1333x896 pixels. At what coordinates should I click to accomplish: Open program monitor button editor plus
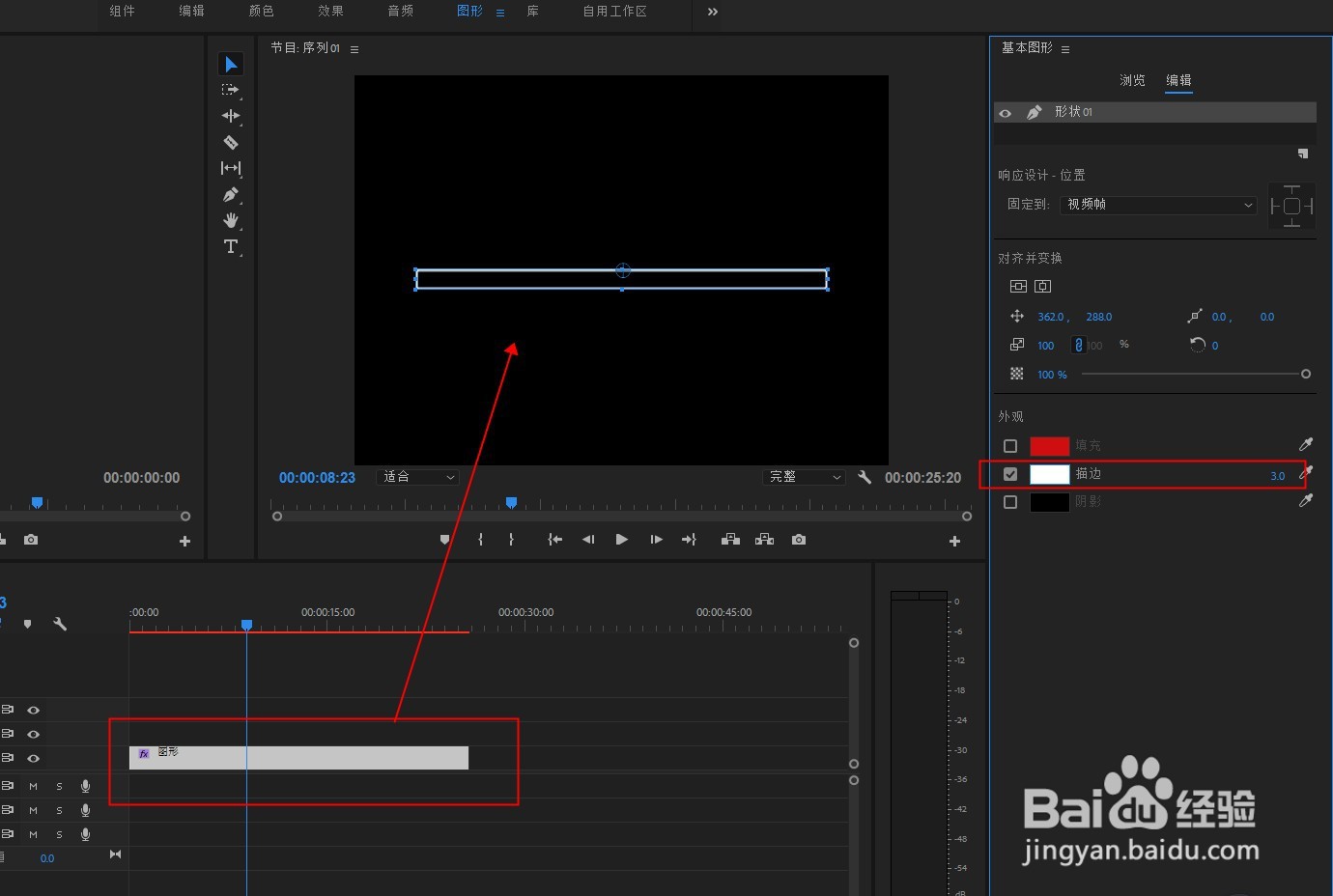click(954, 542)
